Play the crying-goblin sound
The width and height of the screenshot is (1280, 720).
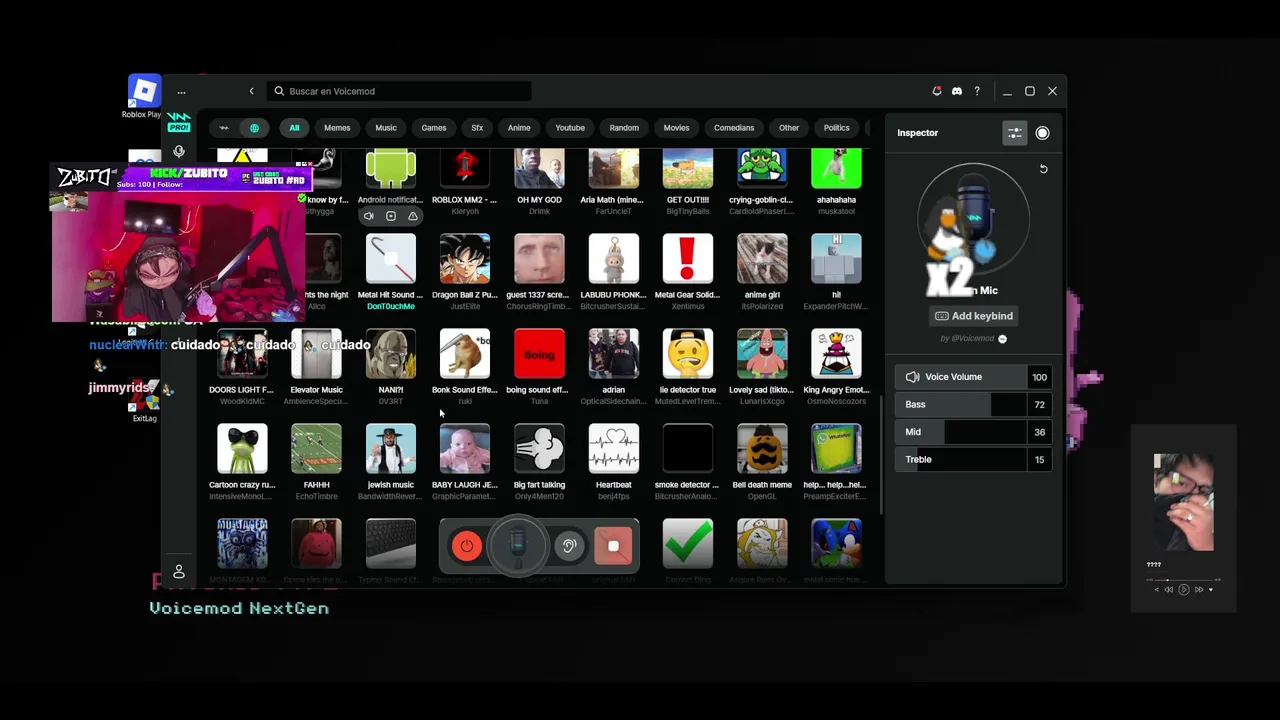[762, 169]
